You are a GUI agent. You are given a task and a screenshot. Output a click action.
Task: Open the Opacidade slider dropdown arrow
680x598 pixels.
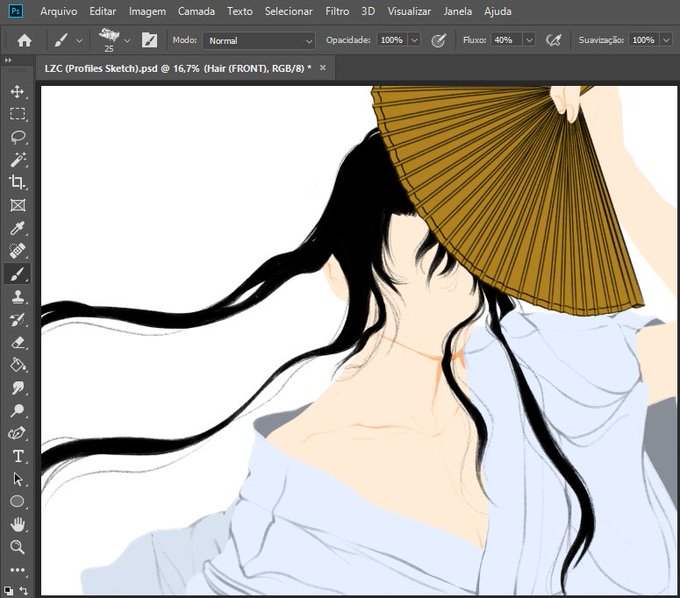(415, 40)
